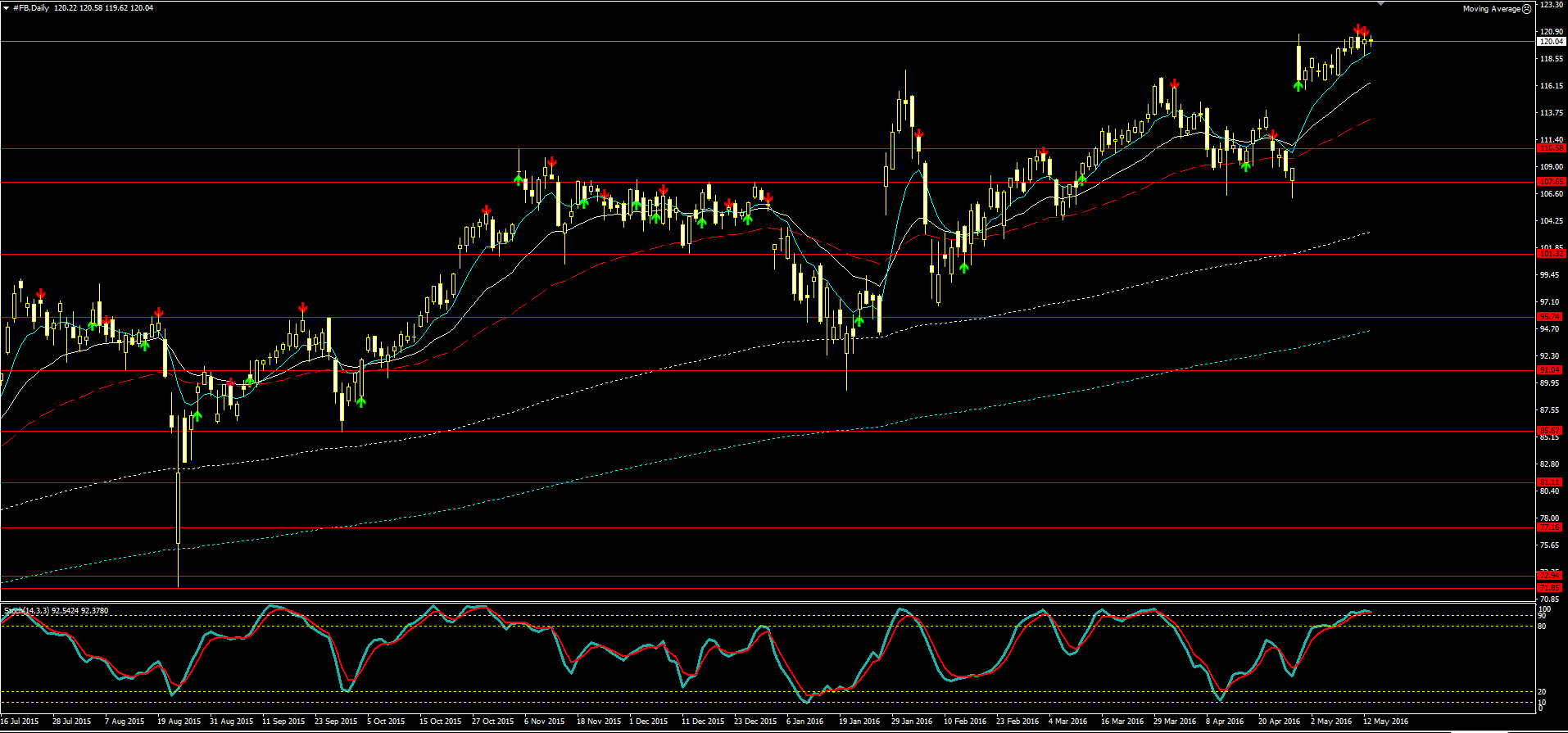Screen dimensions: 1568x733
Task: Click the red sell arrow near 19 Aug 2015
Action: [158, 313]
